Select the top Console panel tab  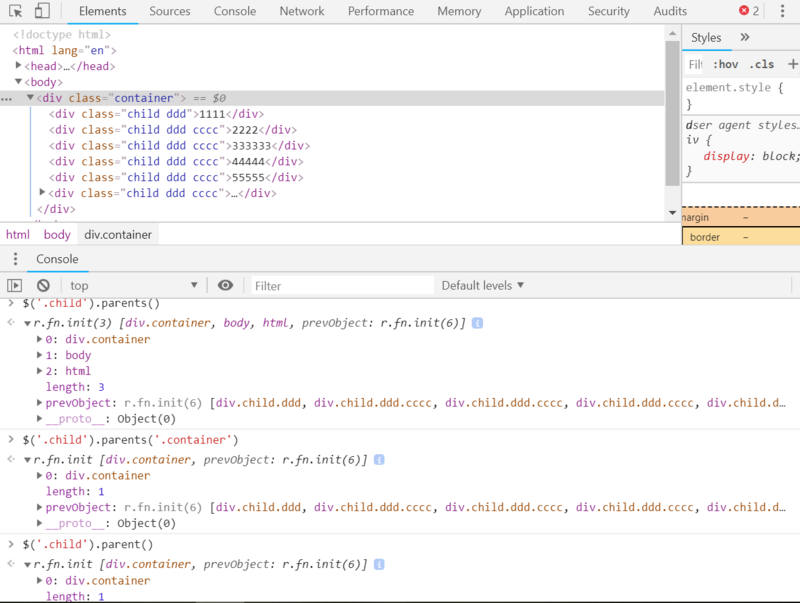coord(235,11)
